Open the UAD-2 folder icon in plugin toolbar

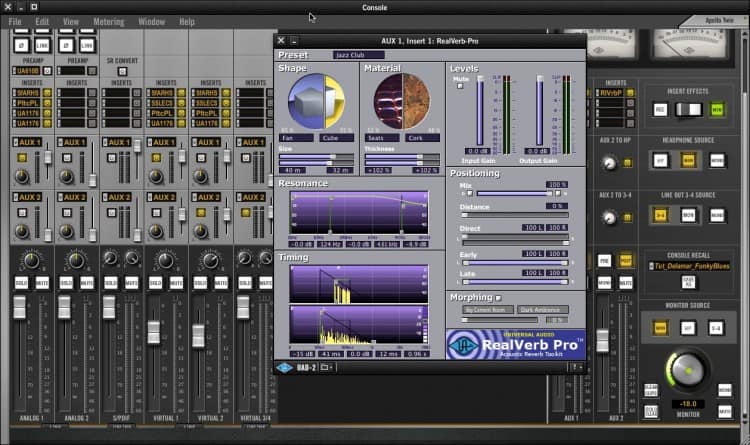point(325,367)
